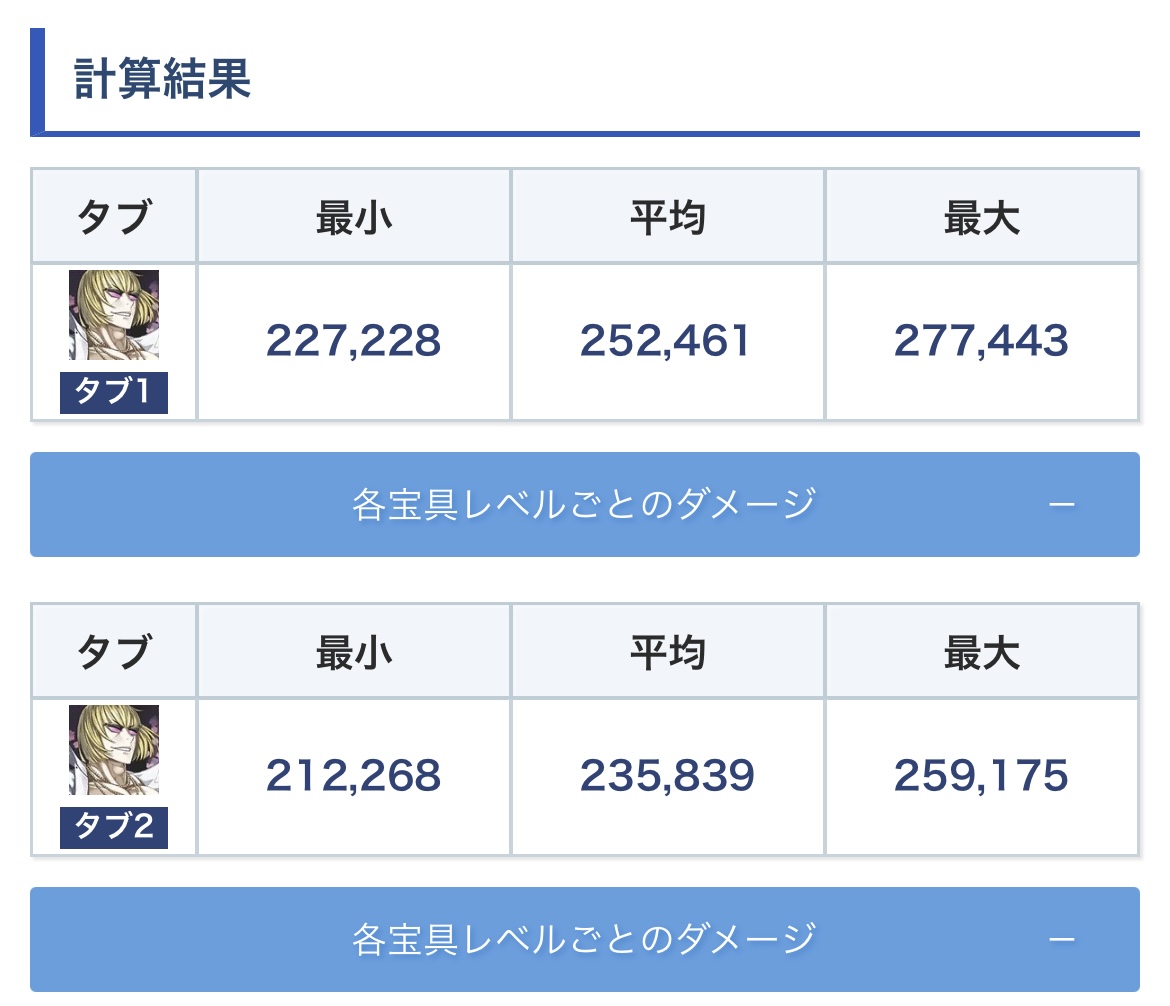Click the 平均 header in タブ1 table
The height and width of the screenshot is (1006, 1170).
coord(668,218)
